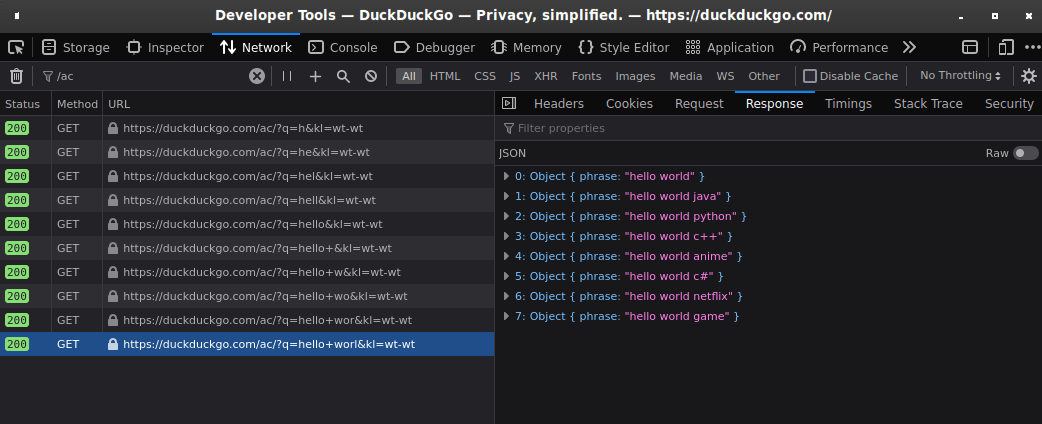Toggle Responsive Design Mode icon
1042x424 pixels.
(1006, 47)
